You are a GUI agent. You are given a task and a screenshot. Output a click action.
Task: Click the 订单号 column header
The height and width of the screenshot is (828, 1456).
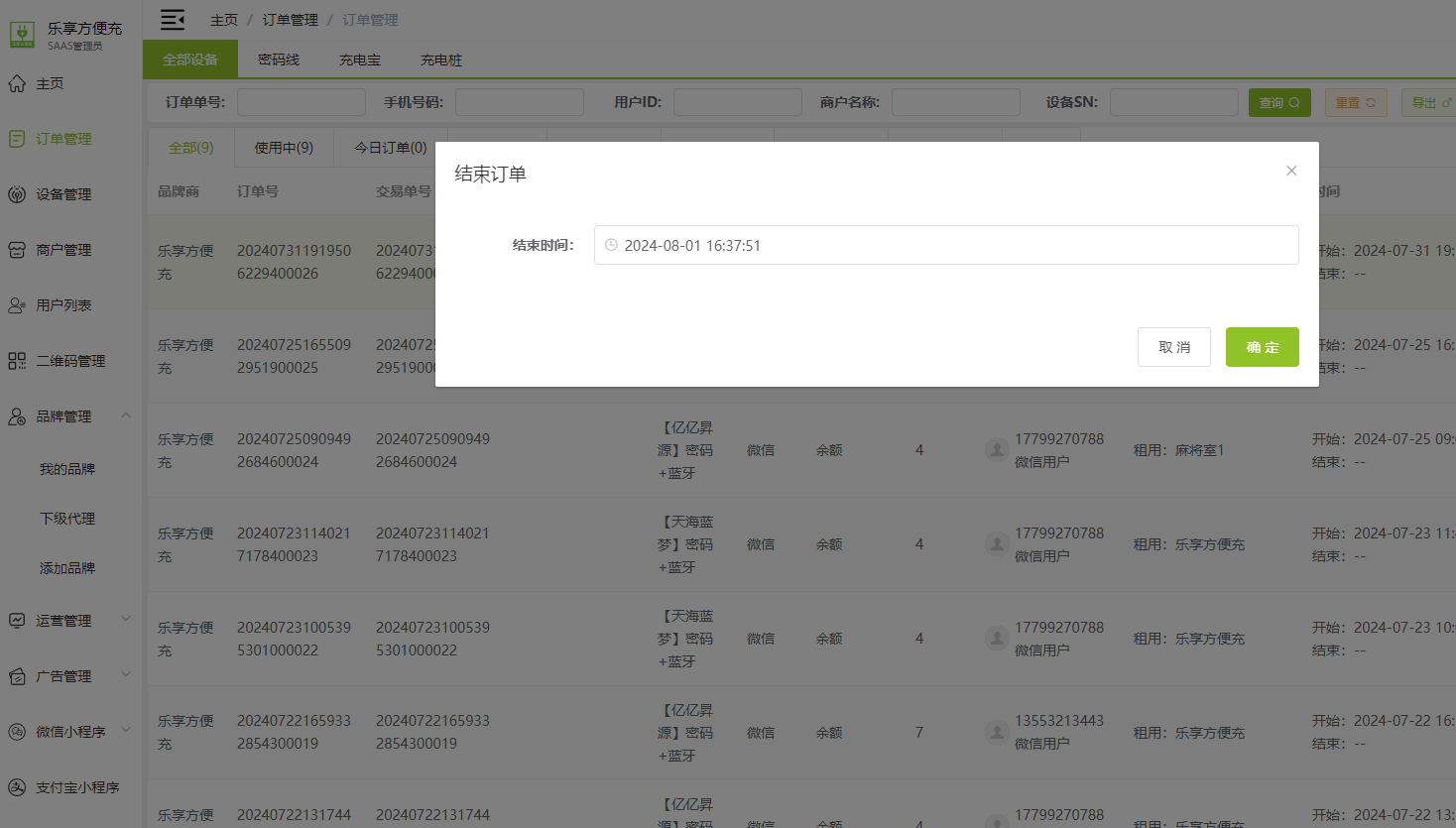[x=258, y=191]
